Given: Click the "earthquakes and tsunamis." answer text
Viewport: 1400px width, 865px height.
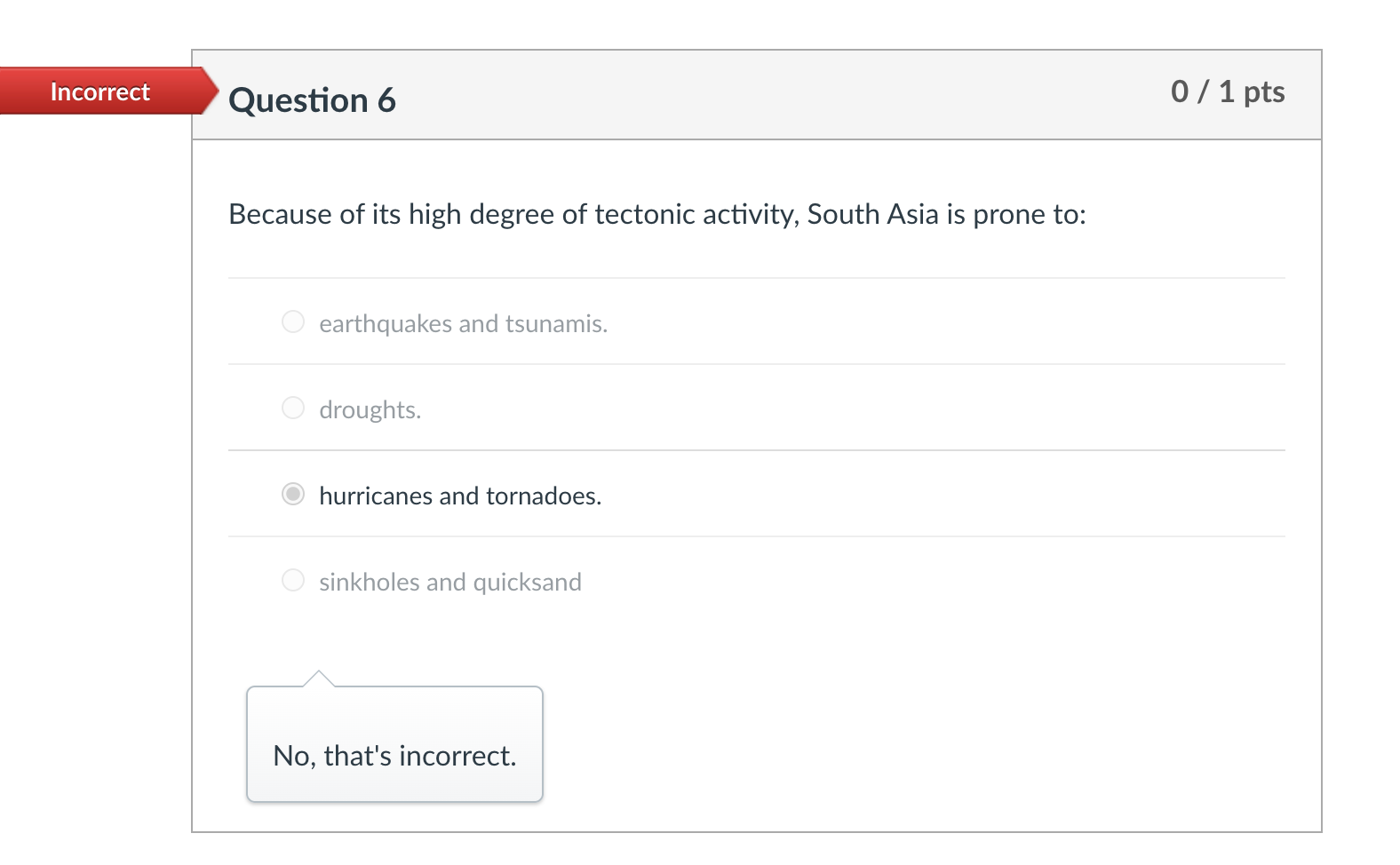Looking at the screenshot, I should click(x=463, y=324).
